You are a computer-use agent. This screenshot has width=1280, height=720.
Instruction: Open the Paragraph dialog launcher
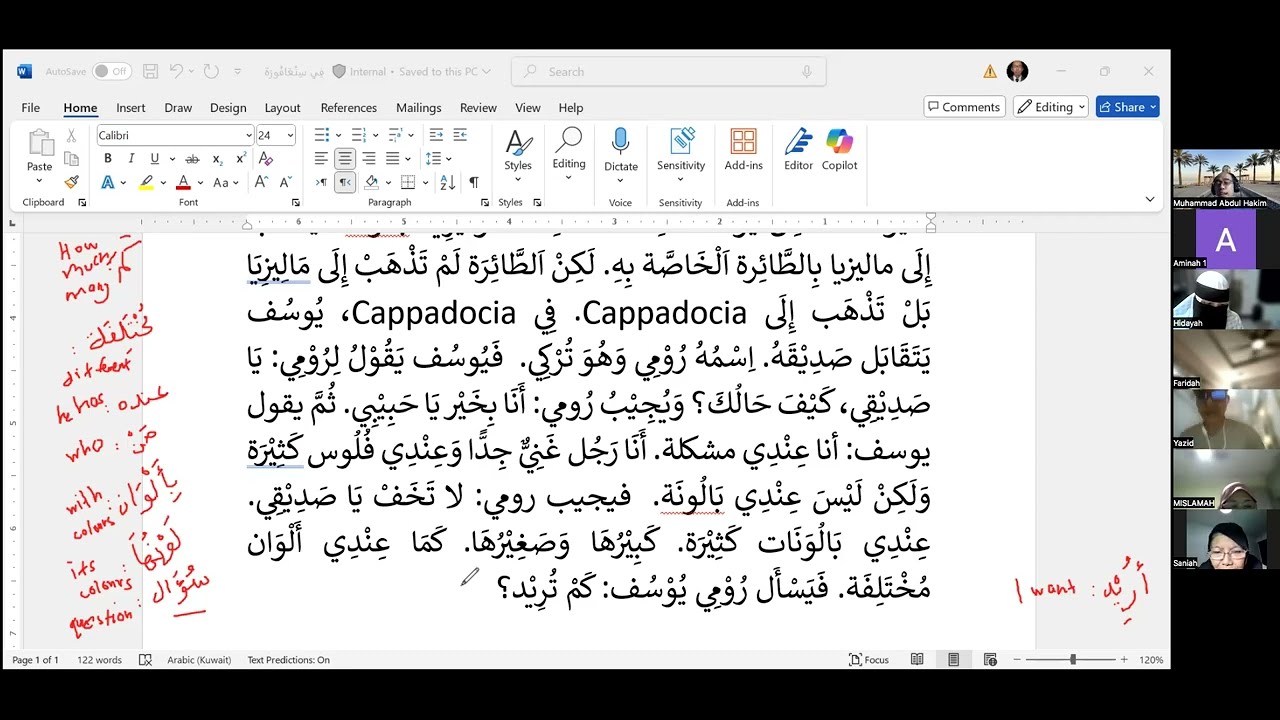pyautogui.click(x=484, y=203)
